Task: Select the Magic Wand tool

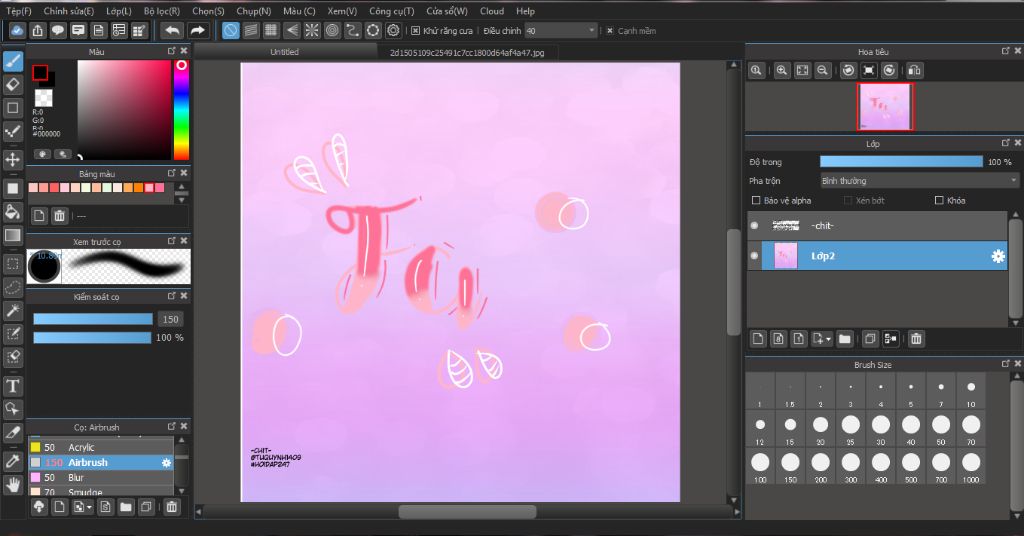Action: click(x=12, y=311)
